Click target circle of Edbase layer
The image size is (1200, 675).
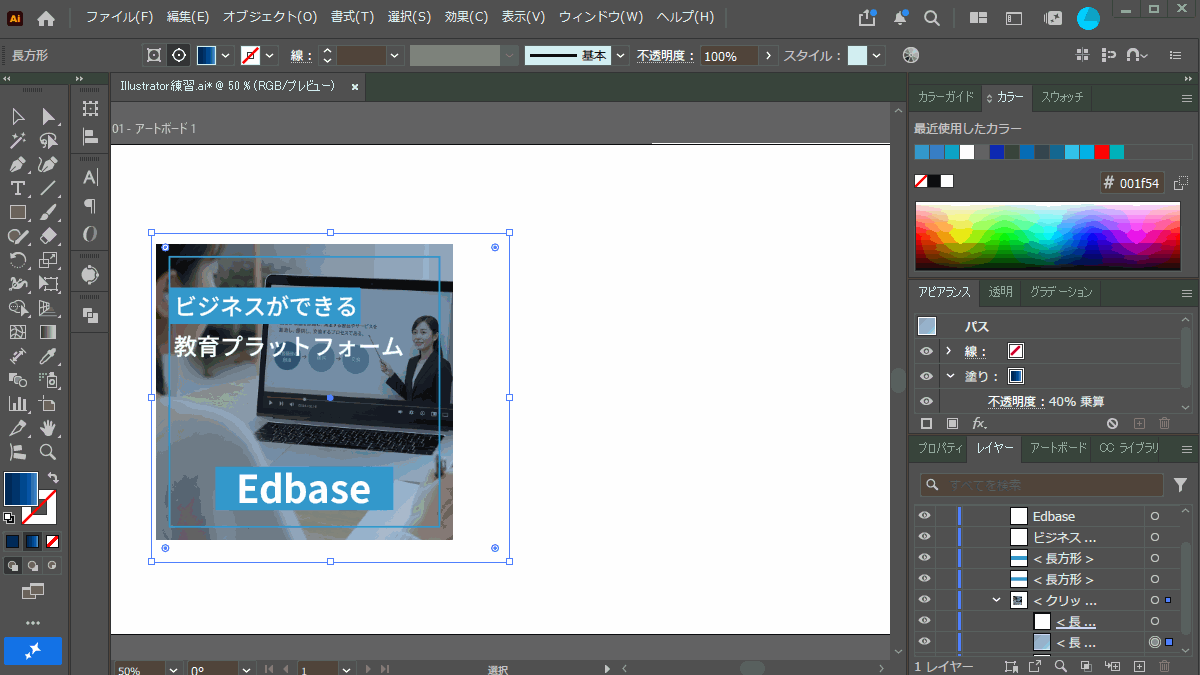(x=1155, y=516)
